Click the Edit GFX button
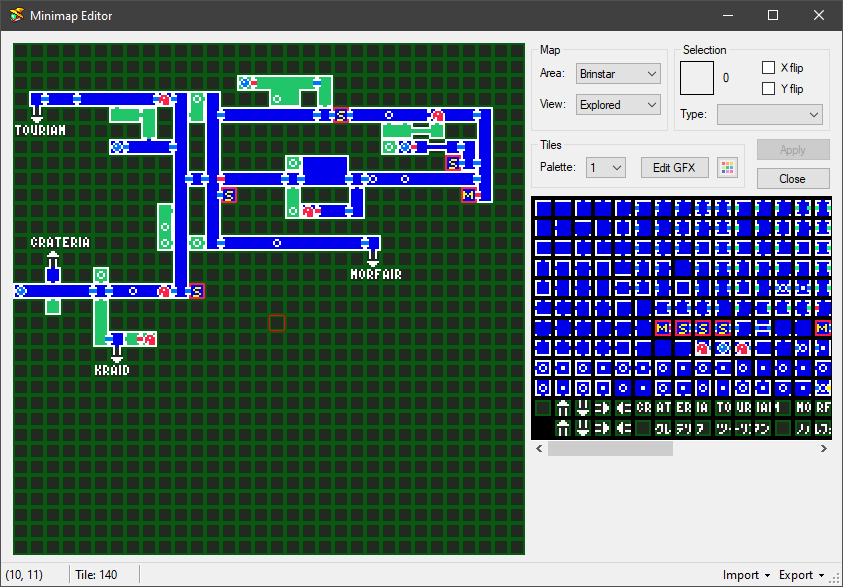 pyautogui.click(x=674, y=168)
